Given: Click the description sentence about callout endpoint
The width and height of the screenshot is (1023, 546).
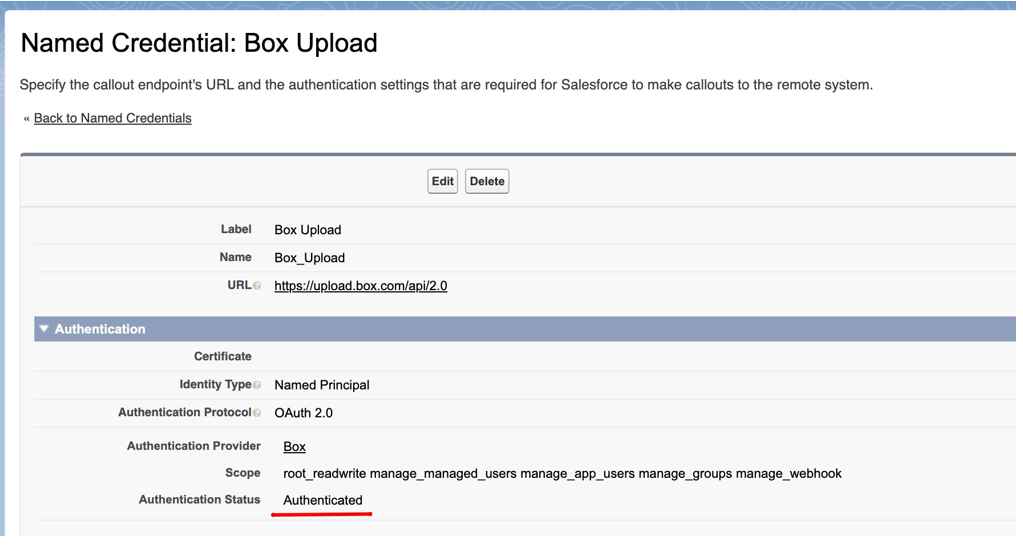Looking at the screenshot, I should coord(446,85).
